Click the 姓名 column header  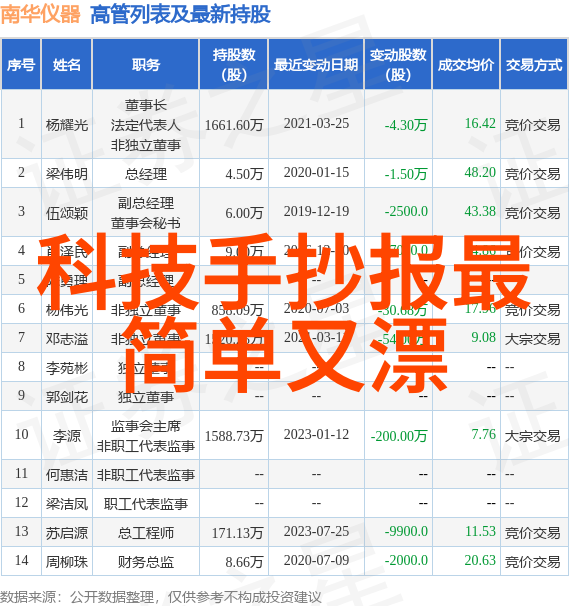pyautogui.click(x=67, y=65)
